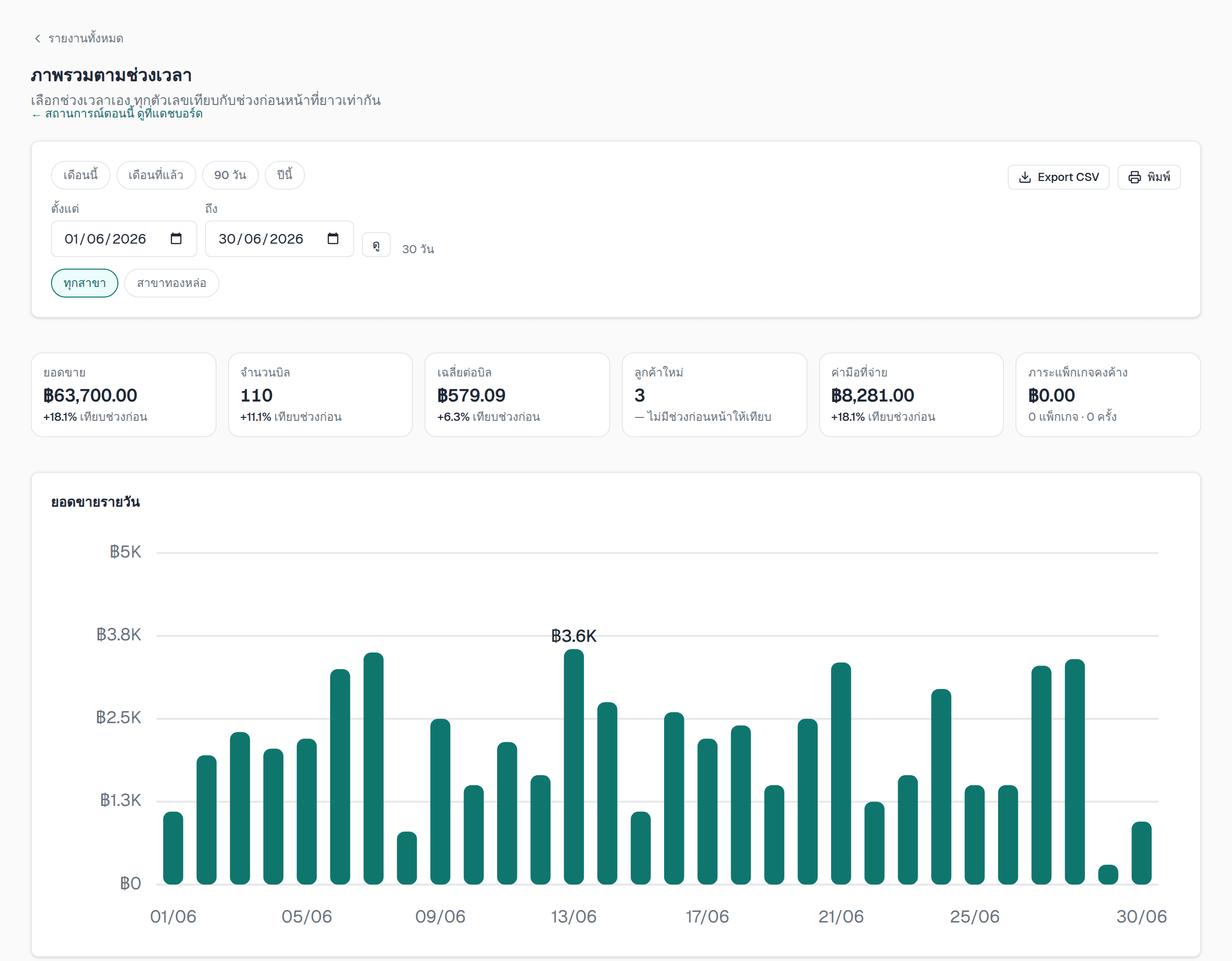
Task: Click the chart bar for 01/06
Action: pyautogui.click(x=173, y=847)
